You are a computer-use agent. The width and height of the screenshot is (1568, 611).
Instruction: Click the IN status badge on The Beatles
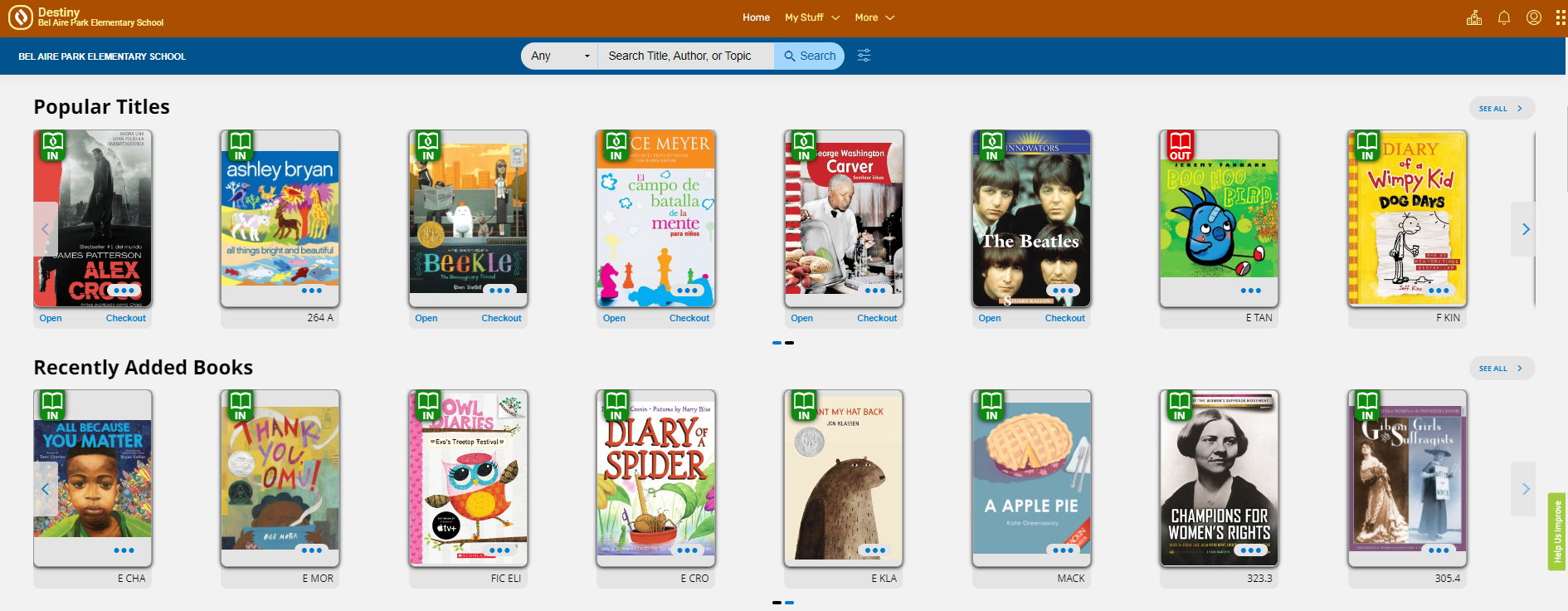(992, 146)
